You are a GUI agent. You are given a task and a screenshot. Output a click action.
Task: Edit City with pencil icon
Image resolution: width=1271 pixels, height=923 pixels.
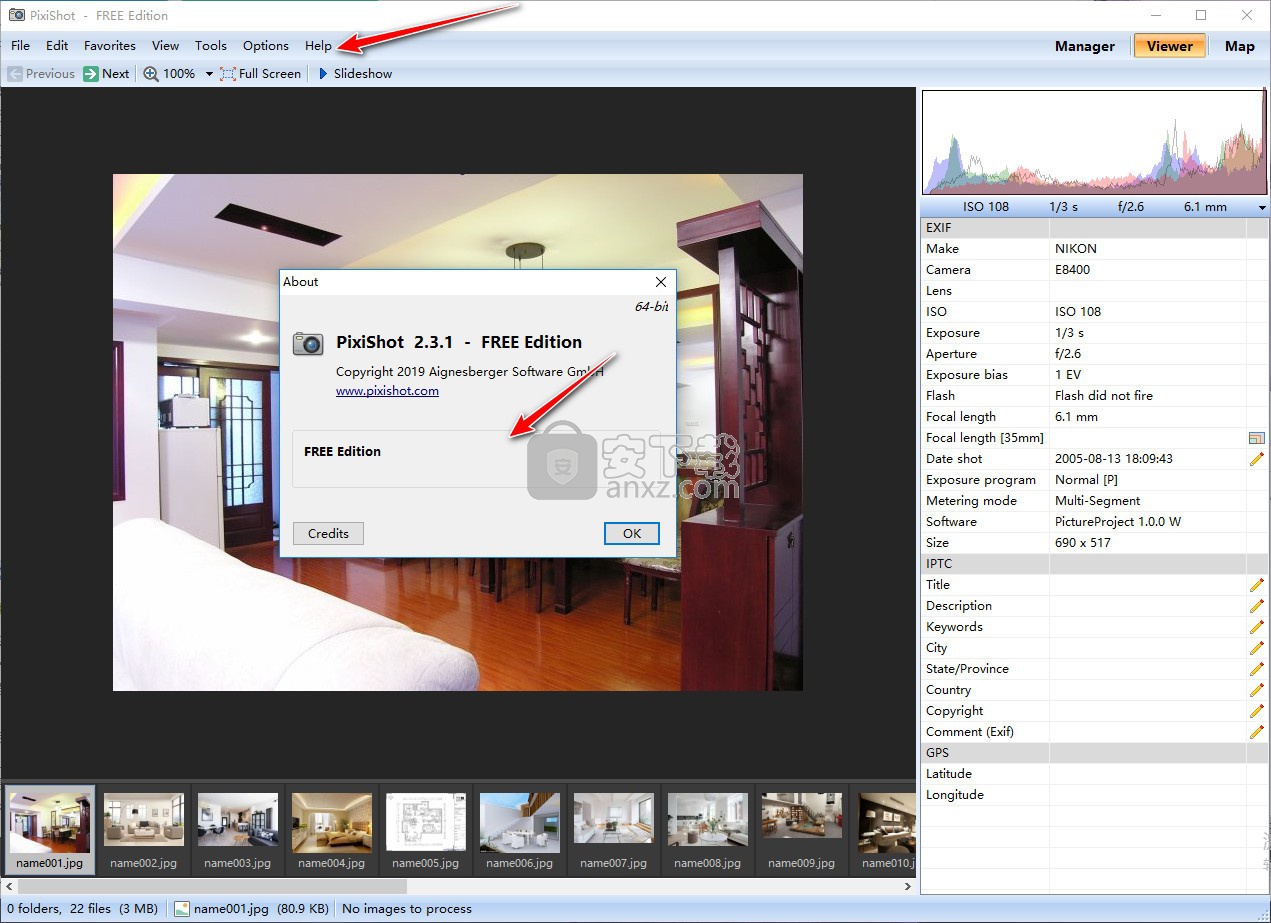point(1257,648)
